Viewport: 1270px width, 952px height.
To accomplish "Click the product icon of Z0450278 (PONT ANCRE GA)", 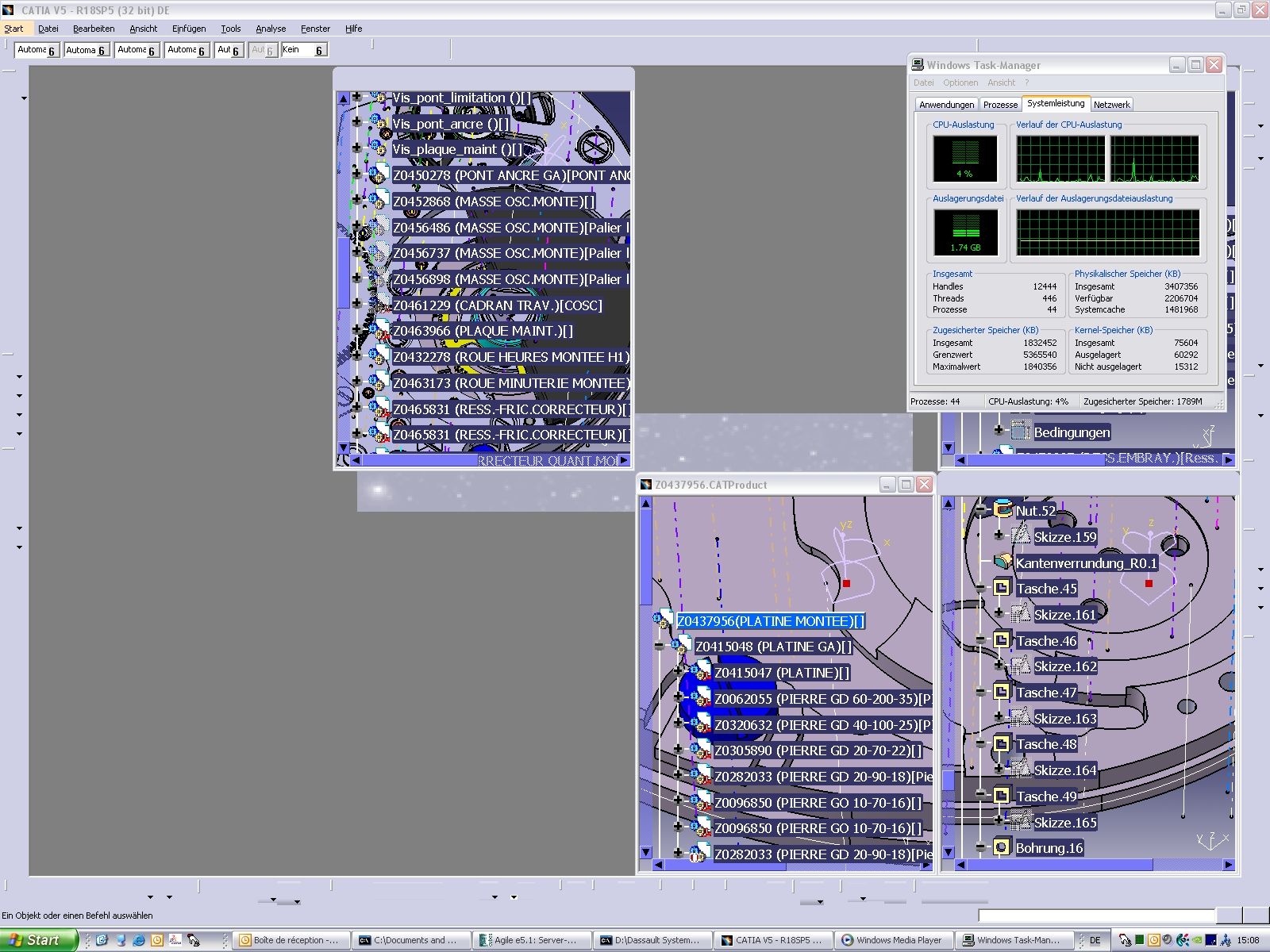I will [379, 175].
